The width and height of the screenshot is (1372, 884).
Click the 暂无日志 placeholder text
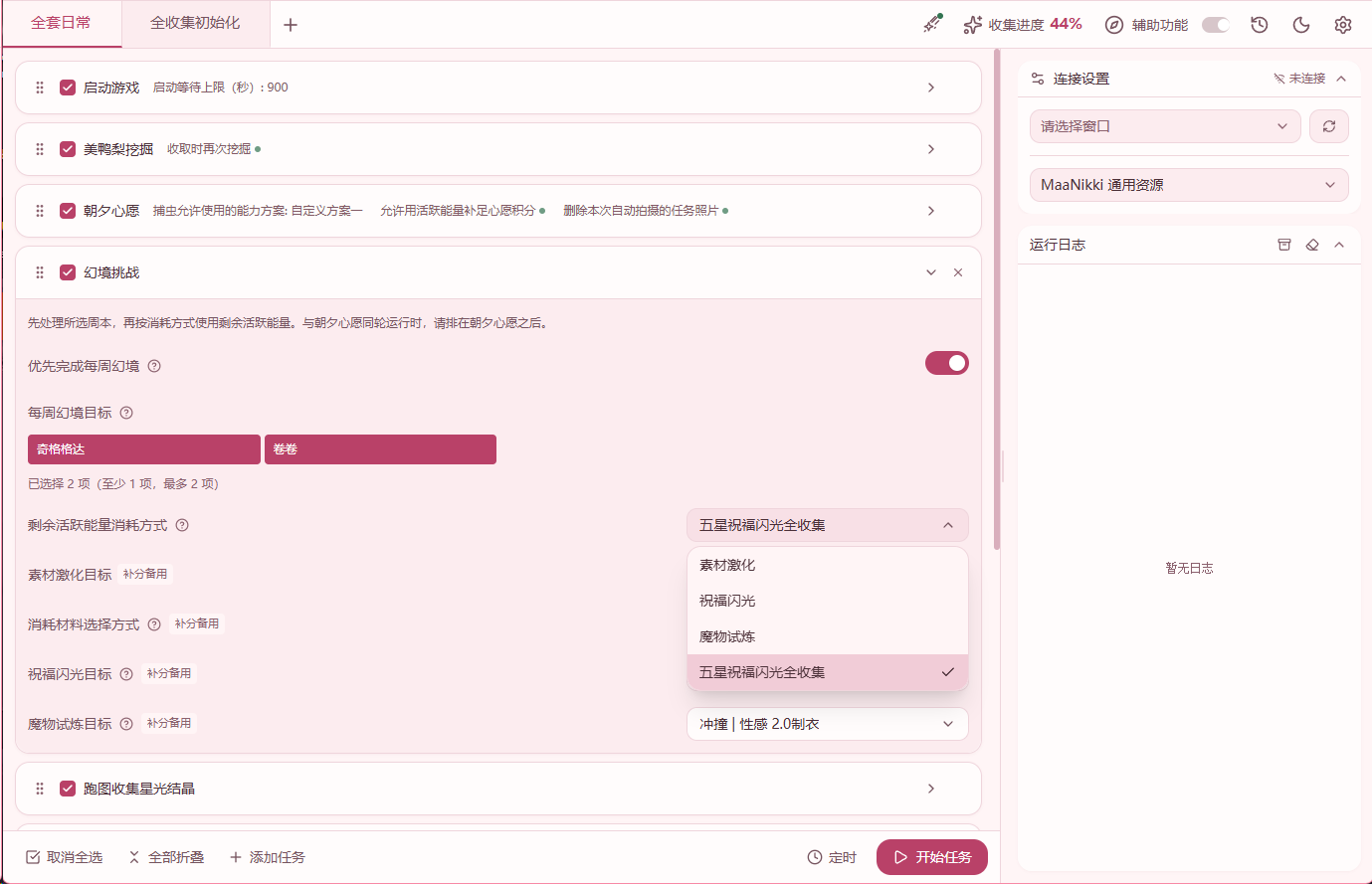1189,568
